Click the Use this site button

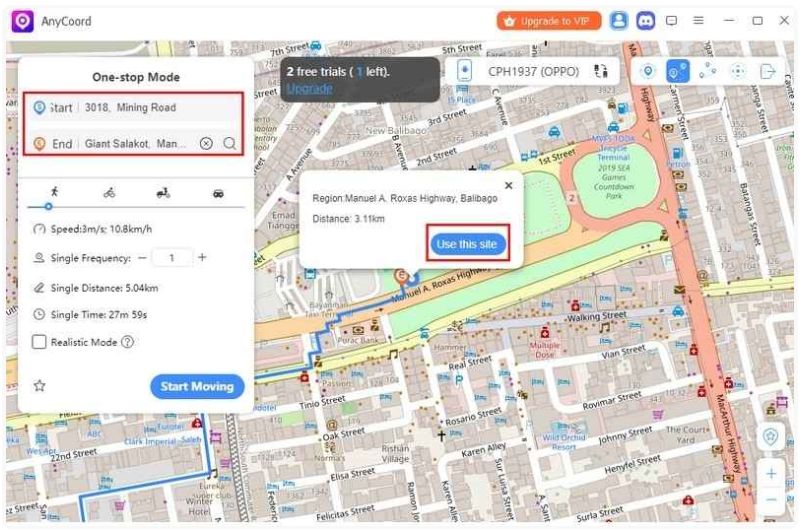pos(467,245)
